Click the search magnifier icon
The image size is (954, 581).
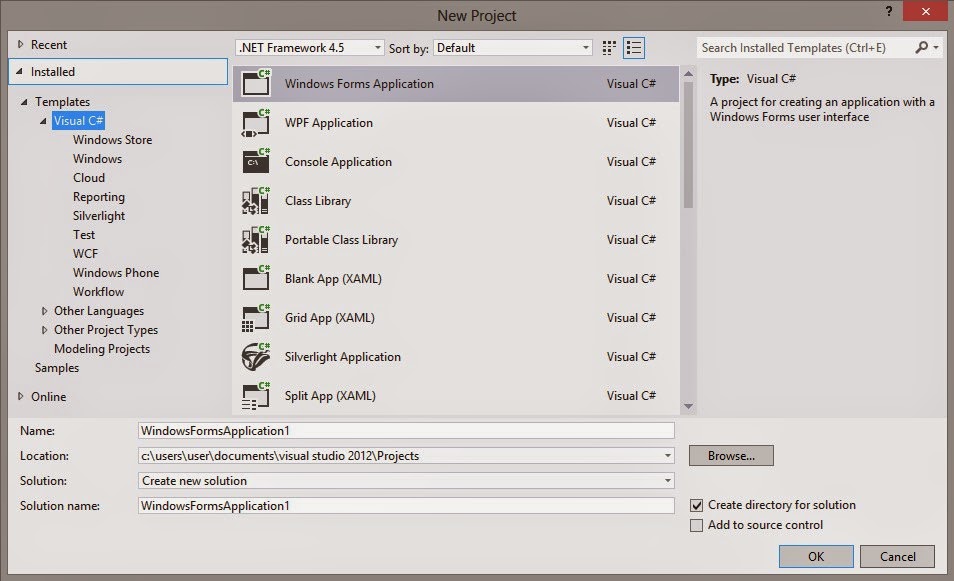pyautogui.click(x=922, y=47)
